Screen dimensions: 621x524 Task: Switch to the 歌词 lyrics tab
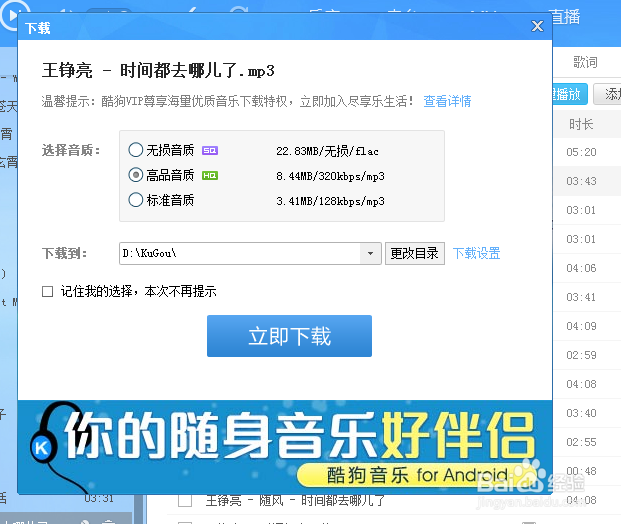(x=585, y=62)
